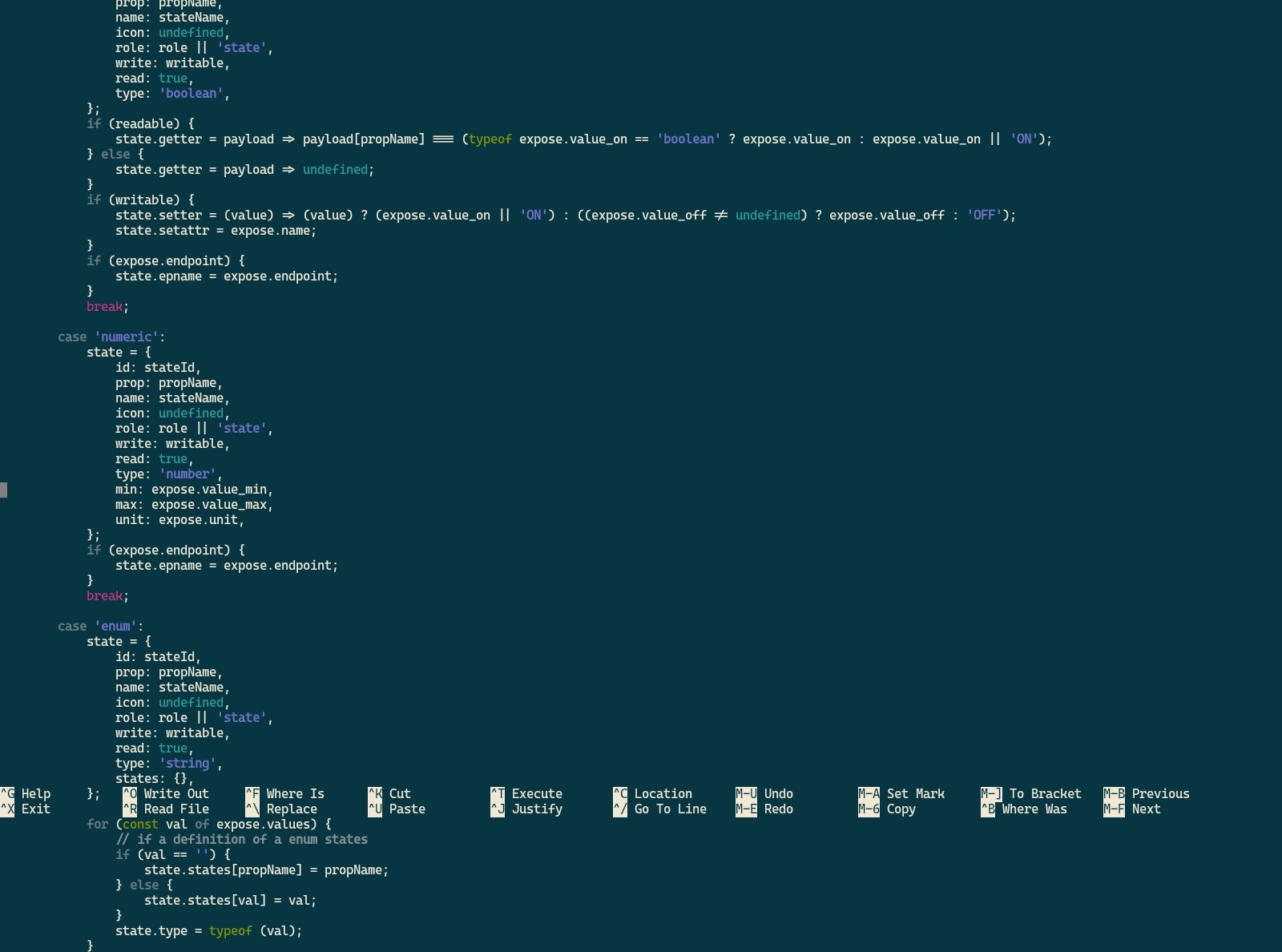Activate the ^\ Replace shortcut
Viewport: 1282px width, 952px height.
(x=281, y=809)
